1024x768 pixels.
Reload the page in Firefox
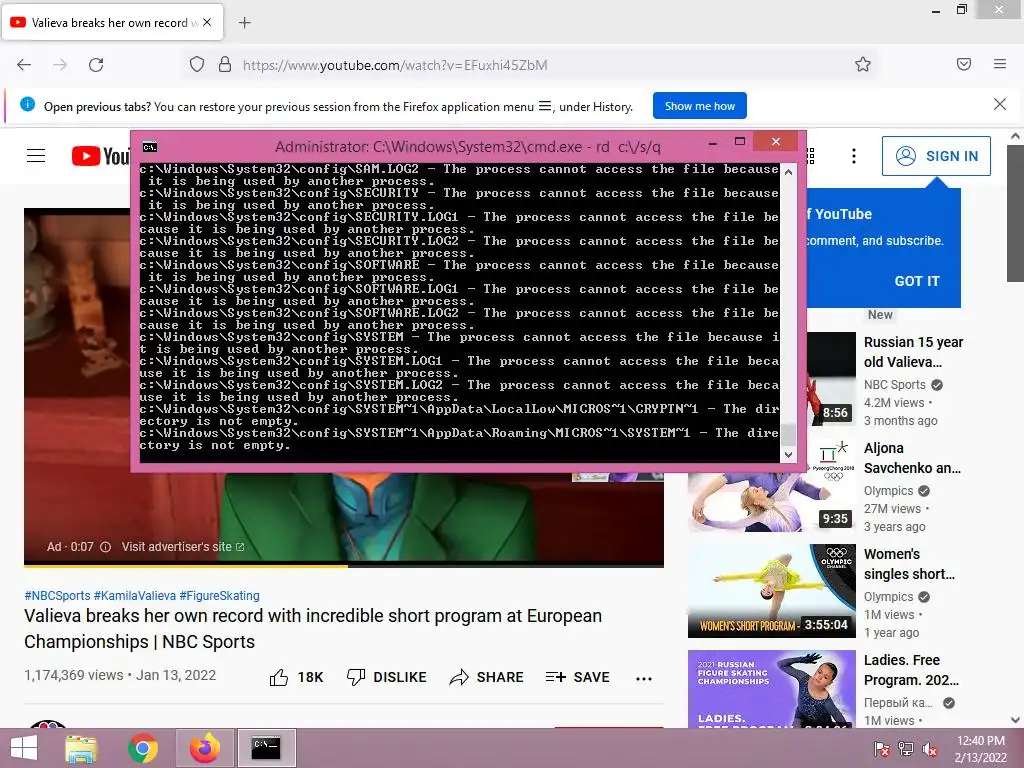pos(96,65)
